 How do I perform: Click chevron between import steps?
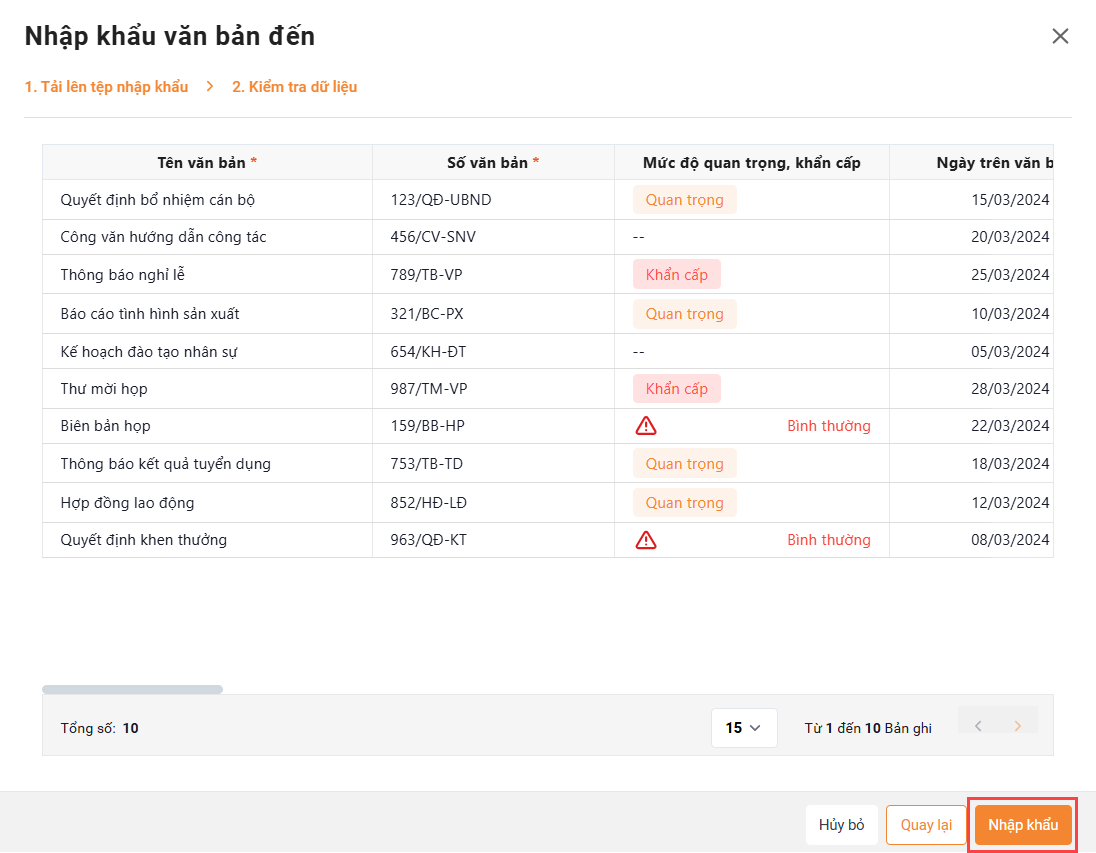(210, 87)
